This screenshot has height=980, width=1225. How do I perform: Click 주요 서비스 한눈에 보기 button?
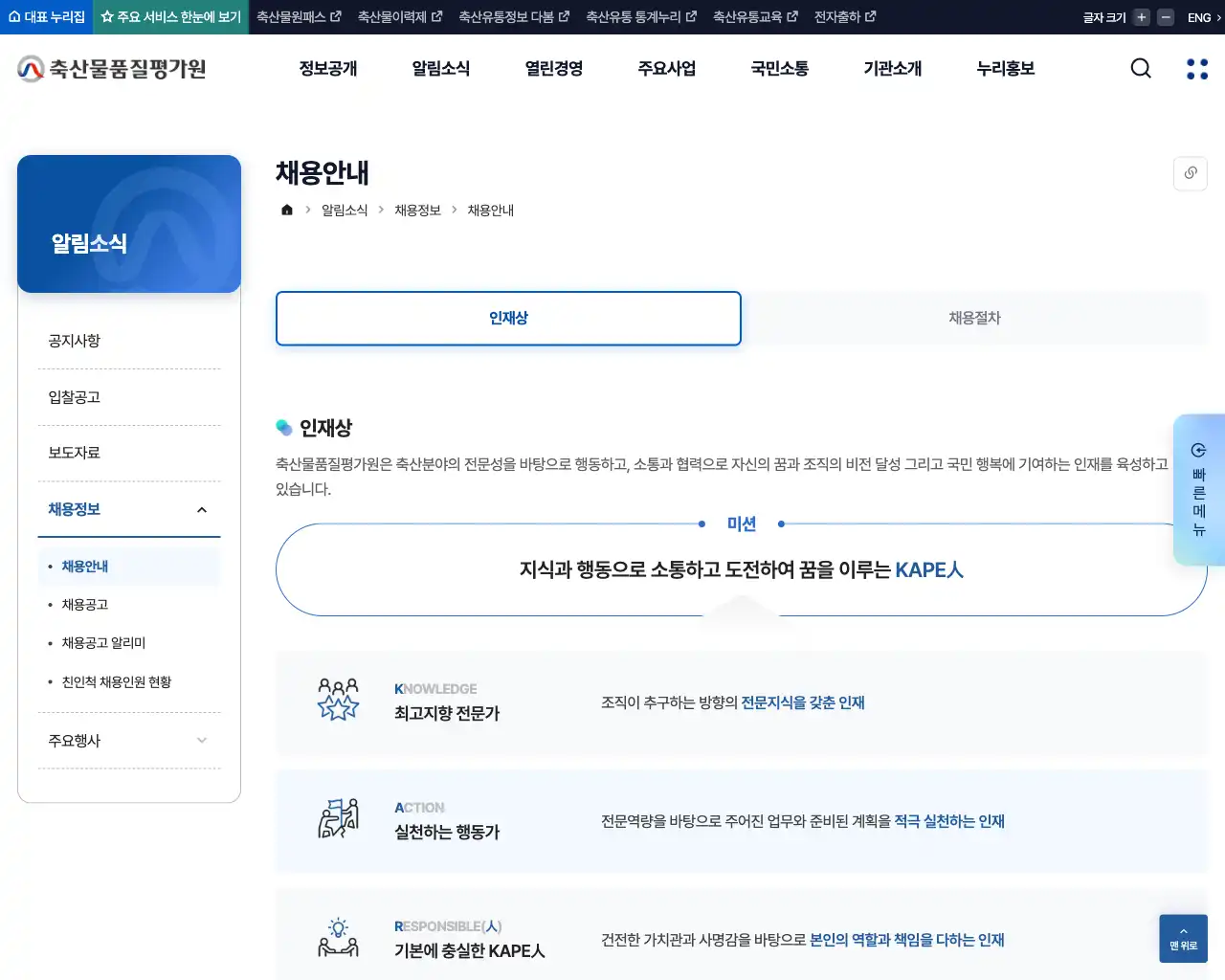tap(168, 16)
